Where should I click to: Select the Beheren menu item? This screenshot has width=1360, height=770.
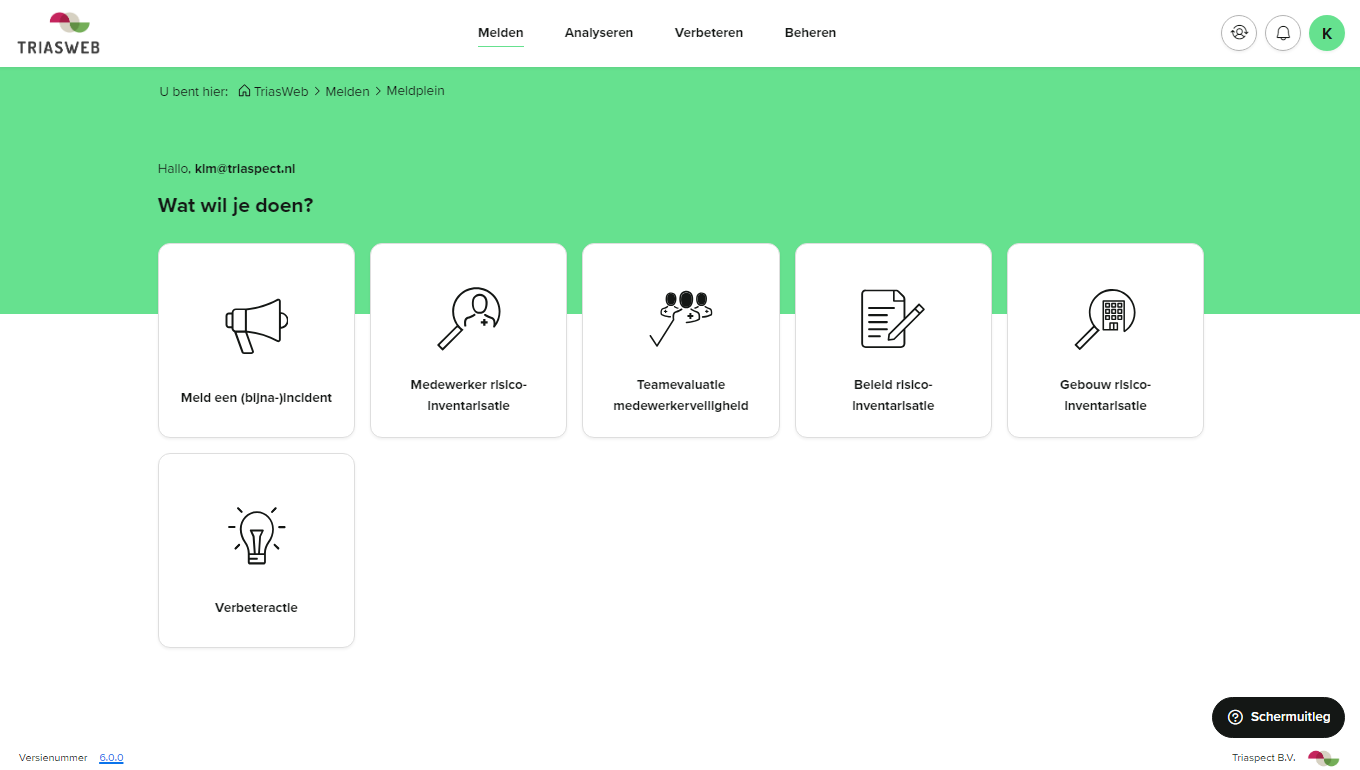pyautogui.click(x=810, y=33)
